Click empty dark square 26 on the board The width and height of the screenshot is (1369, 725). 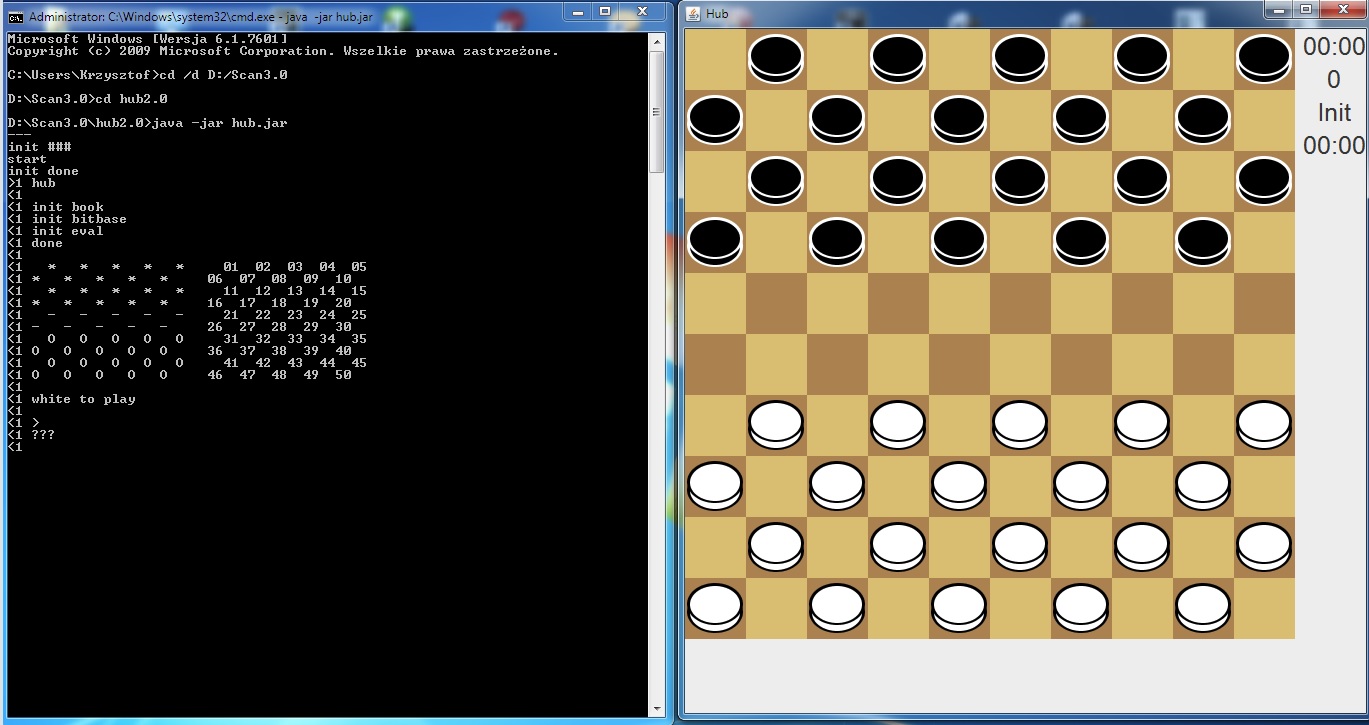point(715,364)
